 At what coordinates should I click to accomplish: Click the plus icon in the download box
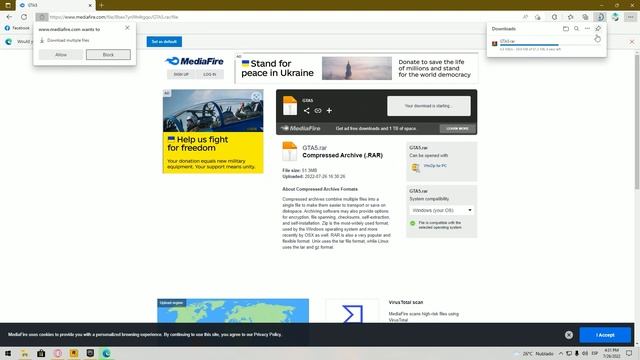click(329, 111)
